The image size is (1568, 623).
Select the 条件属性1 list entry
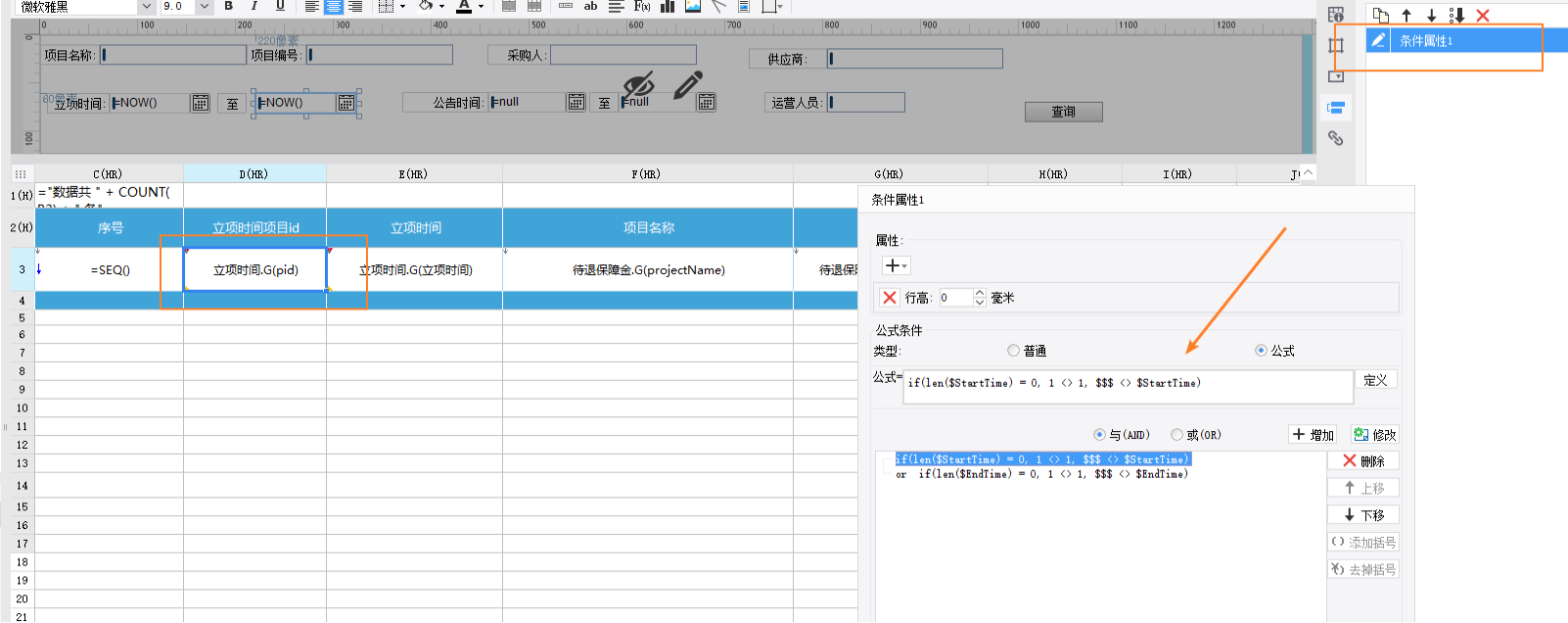[1467, 40]
